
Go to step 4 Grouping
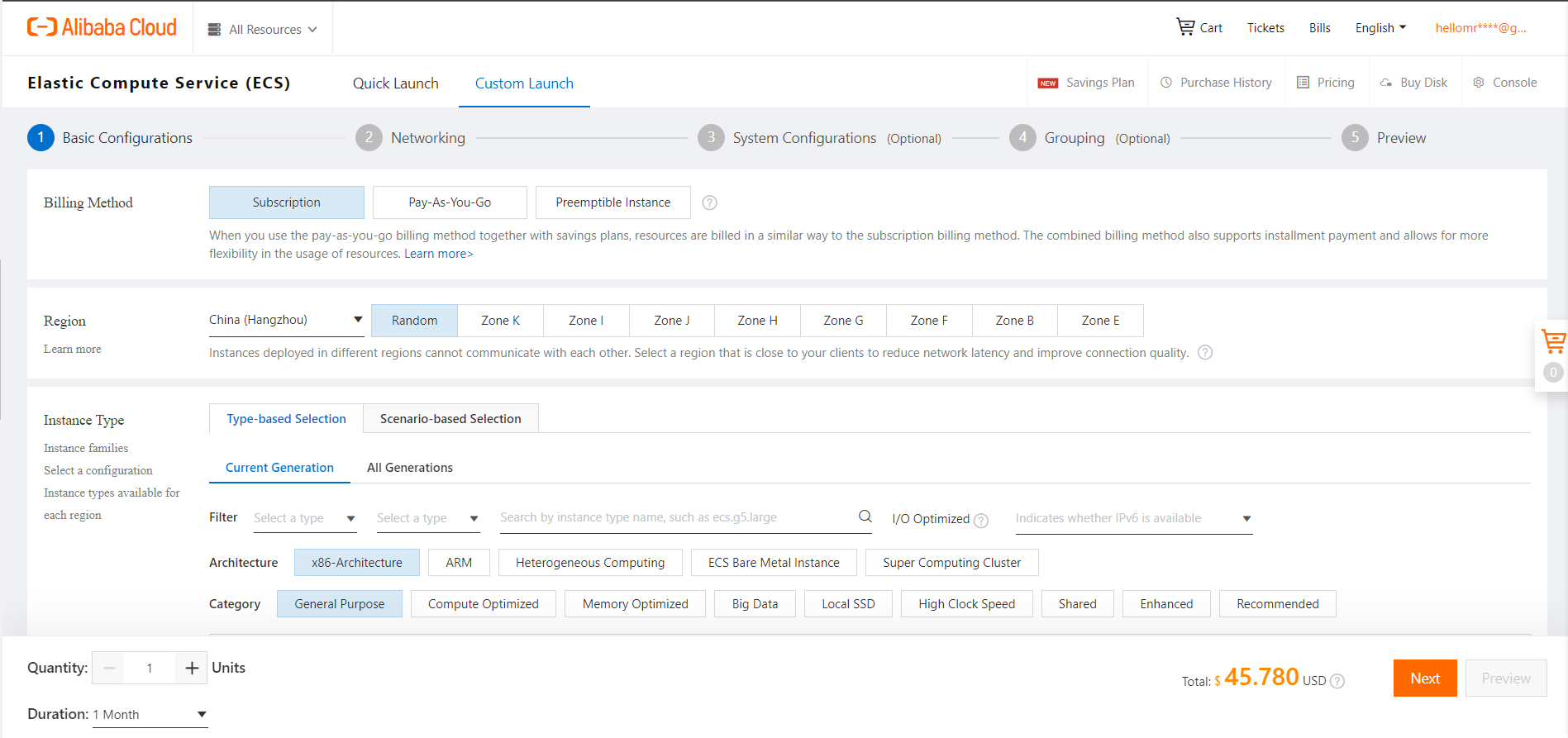click(x=1089, y=138)
